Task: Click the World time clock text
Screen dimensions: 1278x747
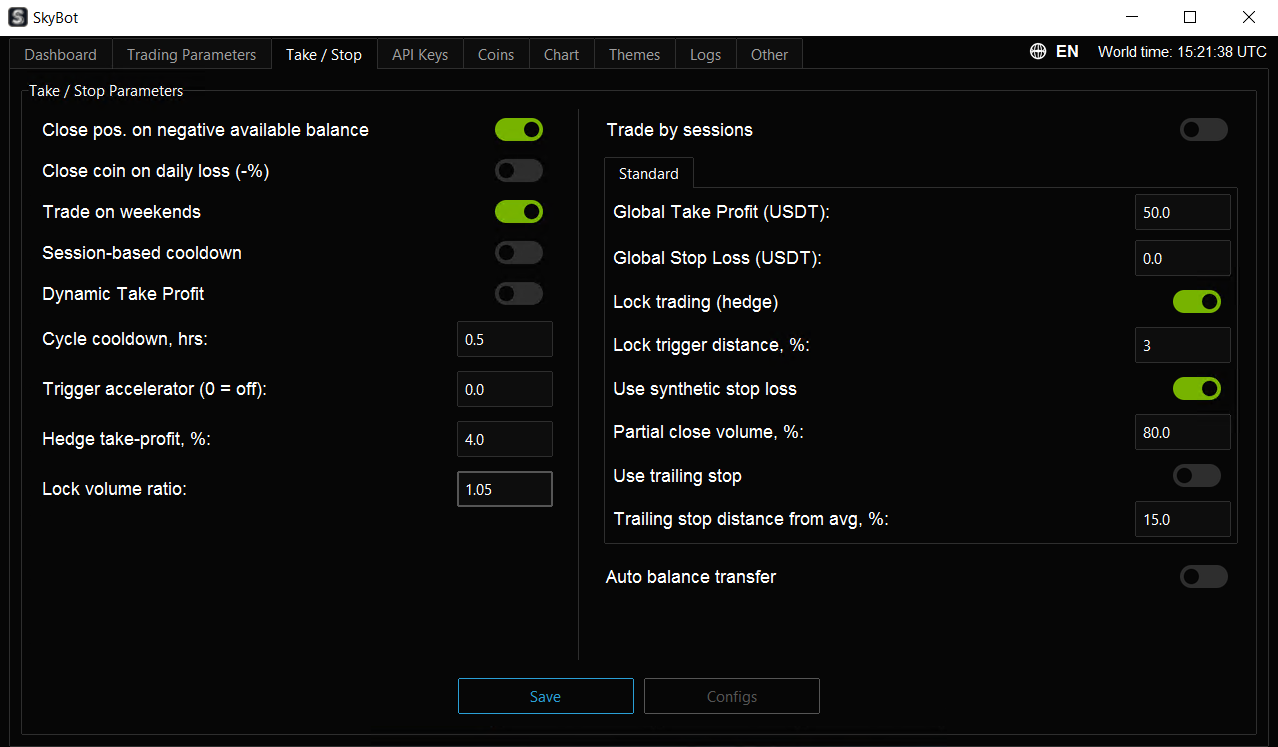Action: tap(1182, 52)
